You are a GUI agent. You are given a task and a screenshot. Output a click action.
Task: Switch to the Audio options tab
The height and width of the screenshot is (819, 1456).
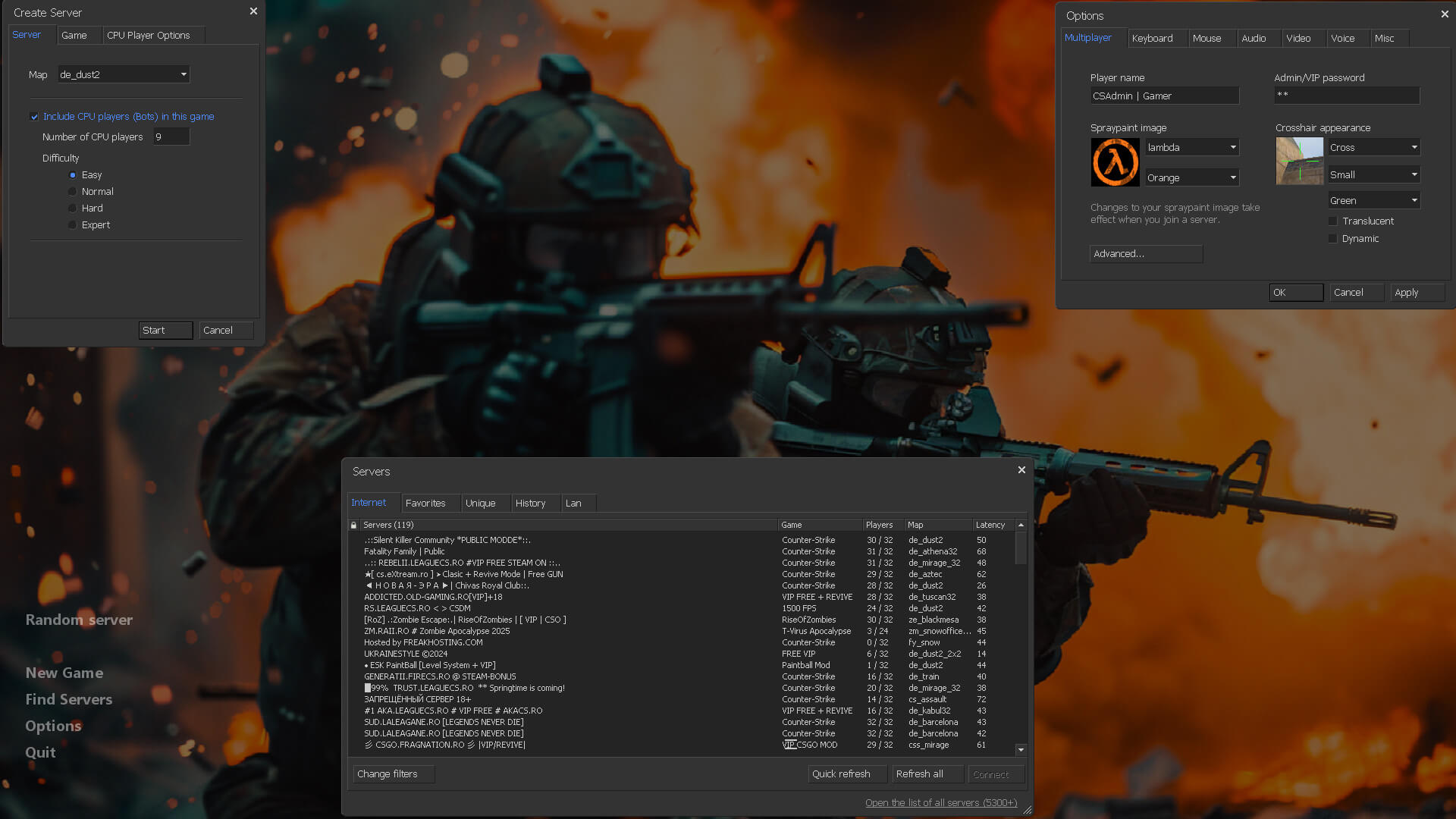coord(1260,39)
